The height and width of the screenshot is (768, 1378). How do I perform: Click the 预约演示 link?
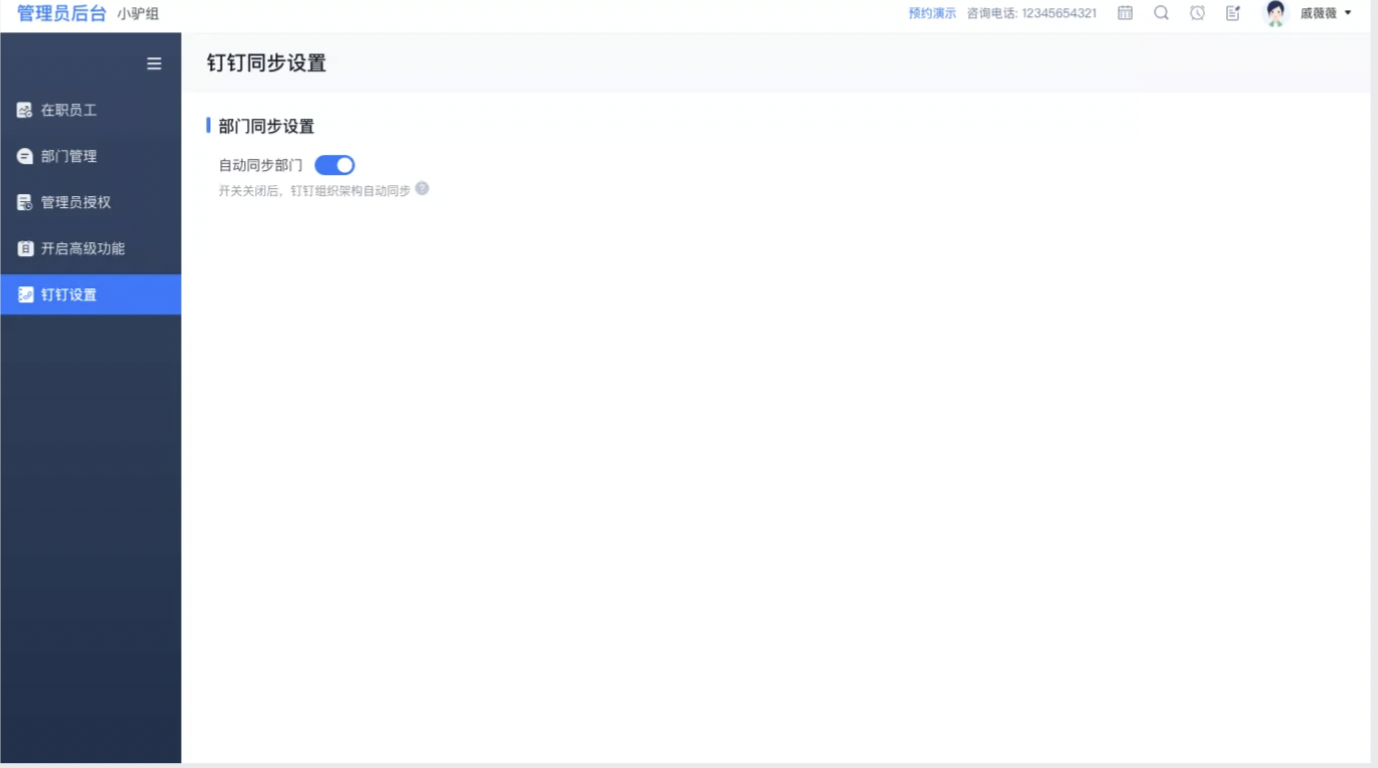(932, 13)
